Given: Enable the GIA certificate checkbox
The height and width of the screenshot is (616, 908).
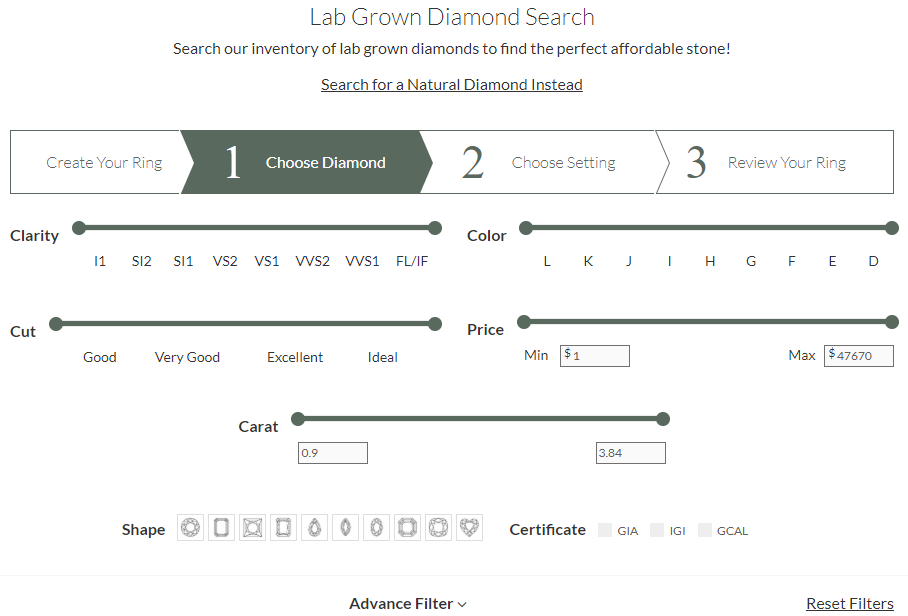Looking at the screenshot, I should tap(605, 531).
